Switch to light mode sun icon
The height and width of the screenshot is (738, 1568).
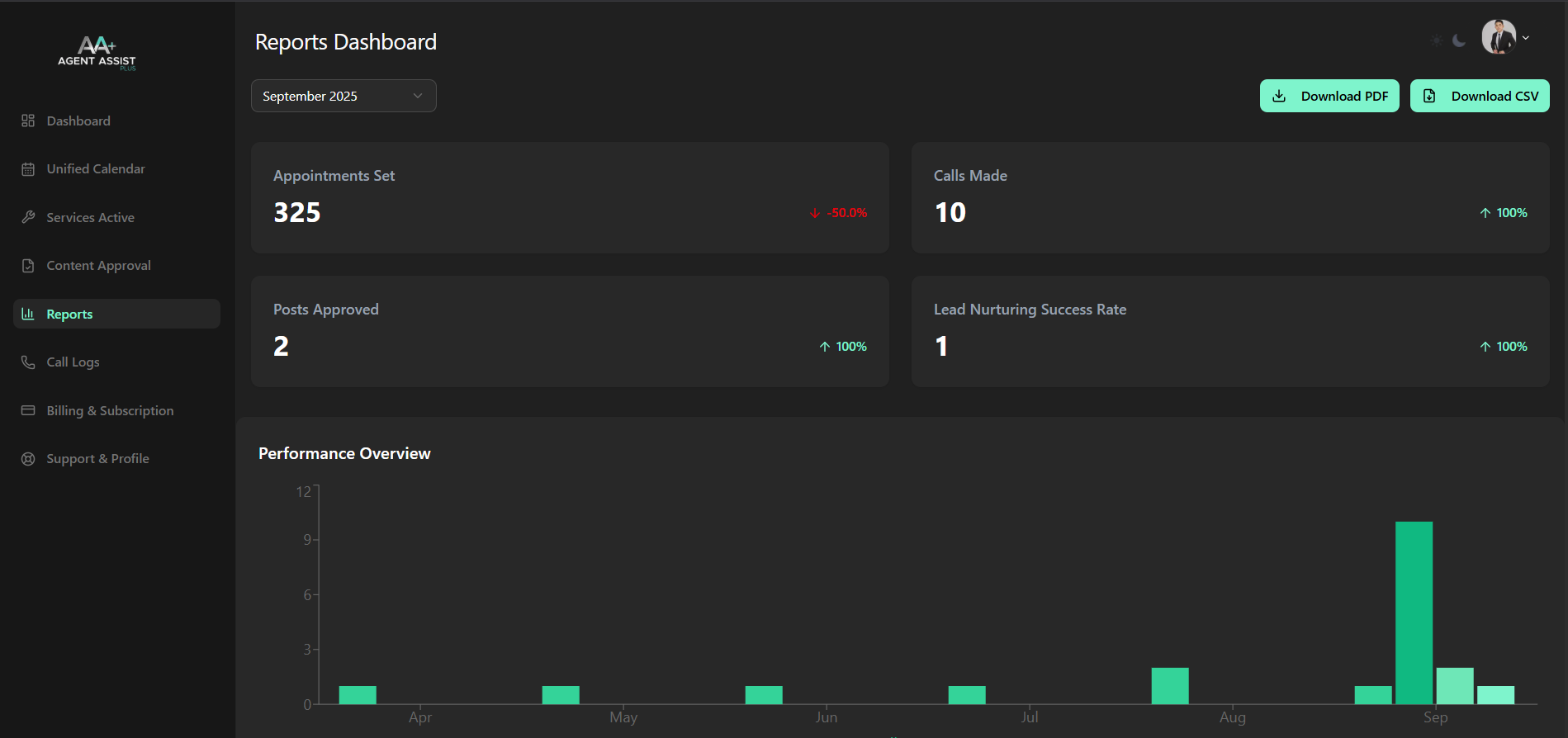(1437, 40)
